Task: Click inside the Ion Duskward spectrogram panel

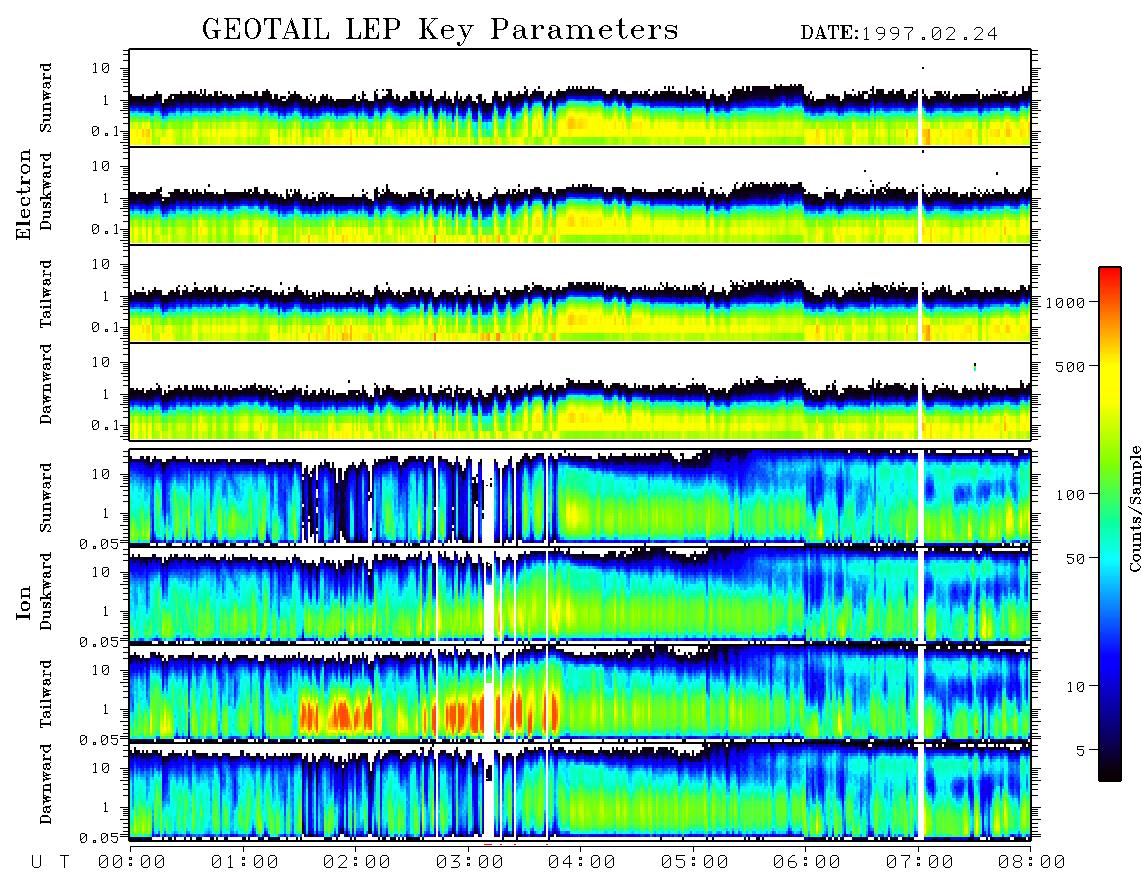Action: pyautogui.click(x=580, y=594)
